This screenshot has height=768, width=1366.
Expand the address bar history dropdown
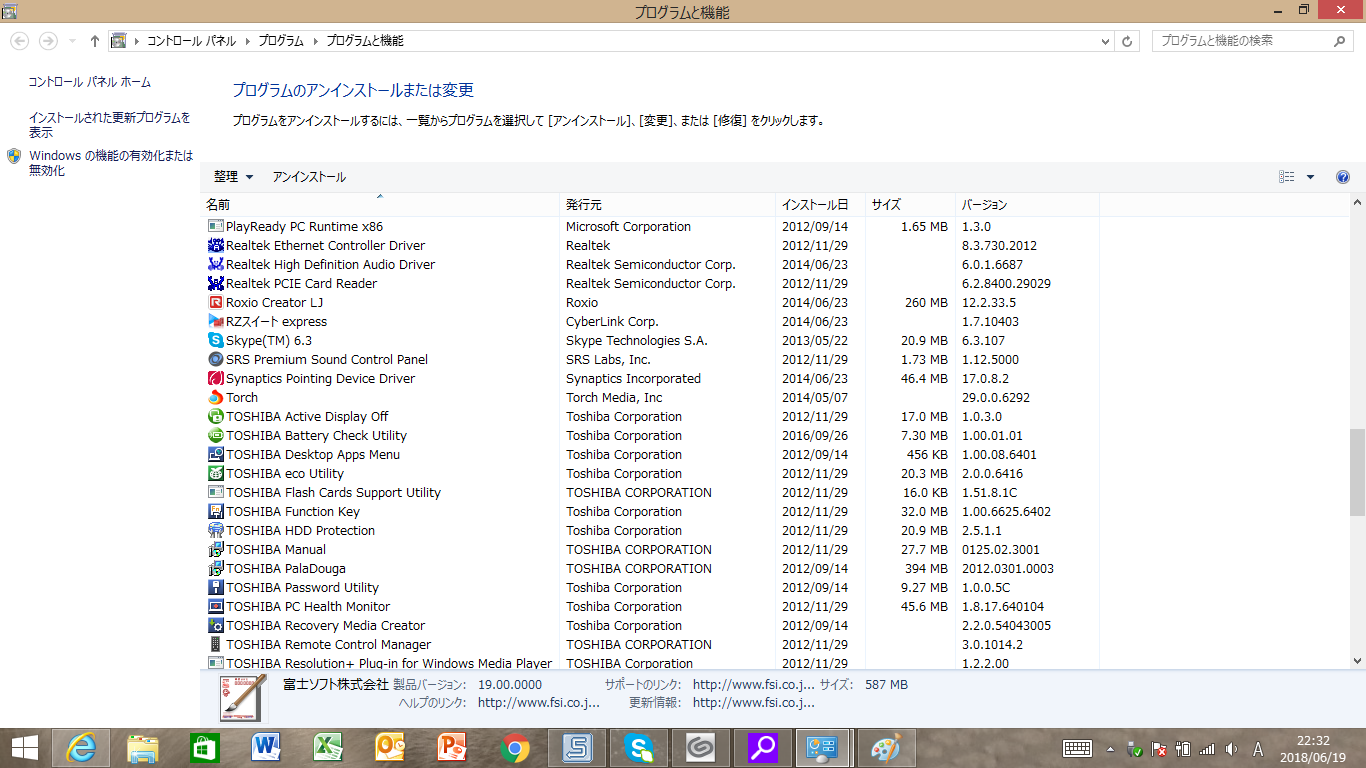pyautogui.click(x=1105, y=41)
